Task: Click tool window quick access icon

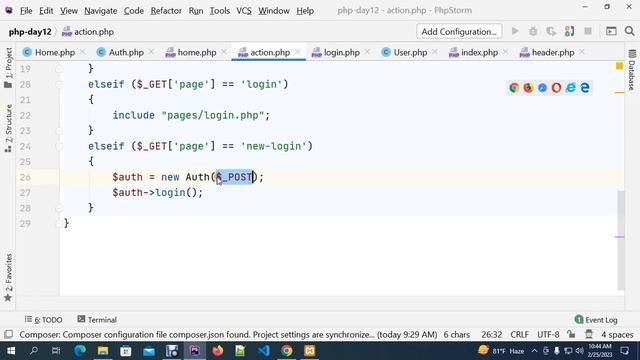Action: 8,334
